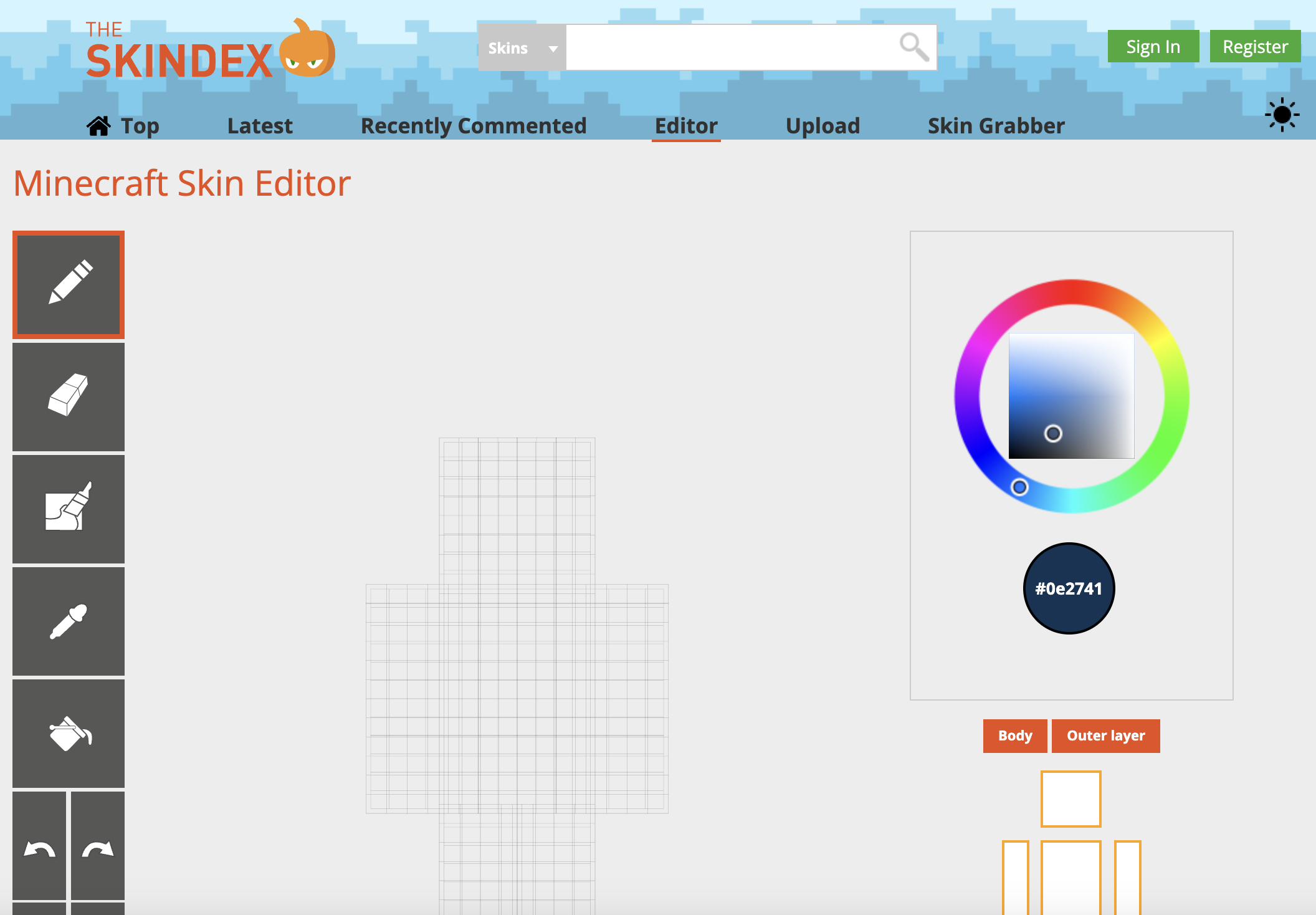The width and height of the screenshot is (1316, 915).
Task: Click the Register button
Action: pyautogui.click(x=1255, y=47)
